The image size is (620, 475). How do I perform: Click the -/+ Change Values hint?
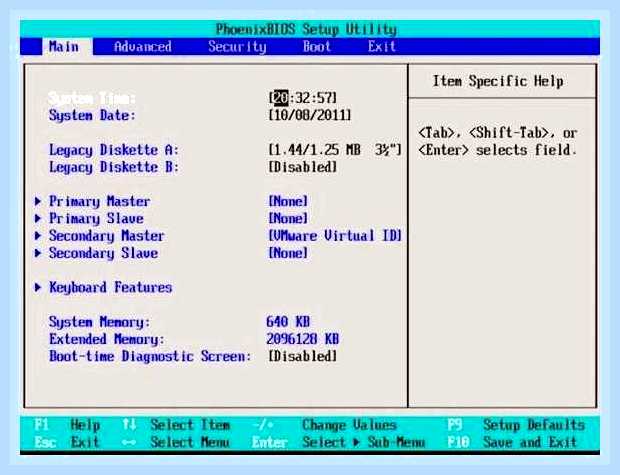(324, 425)
